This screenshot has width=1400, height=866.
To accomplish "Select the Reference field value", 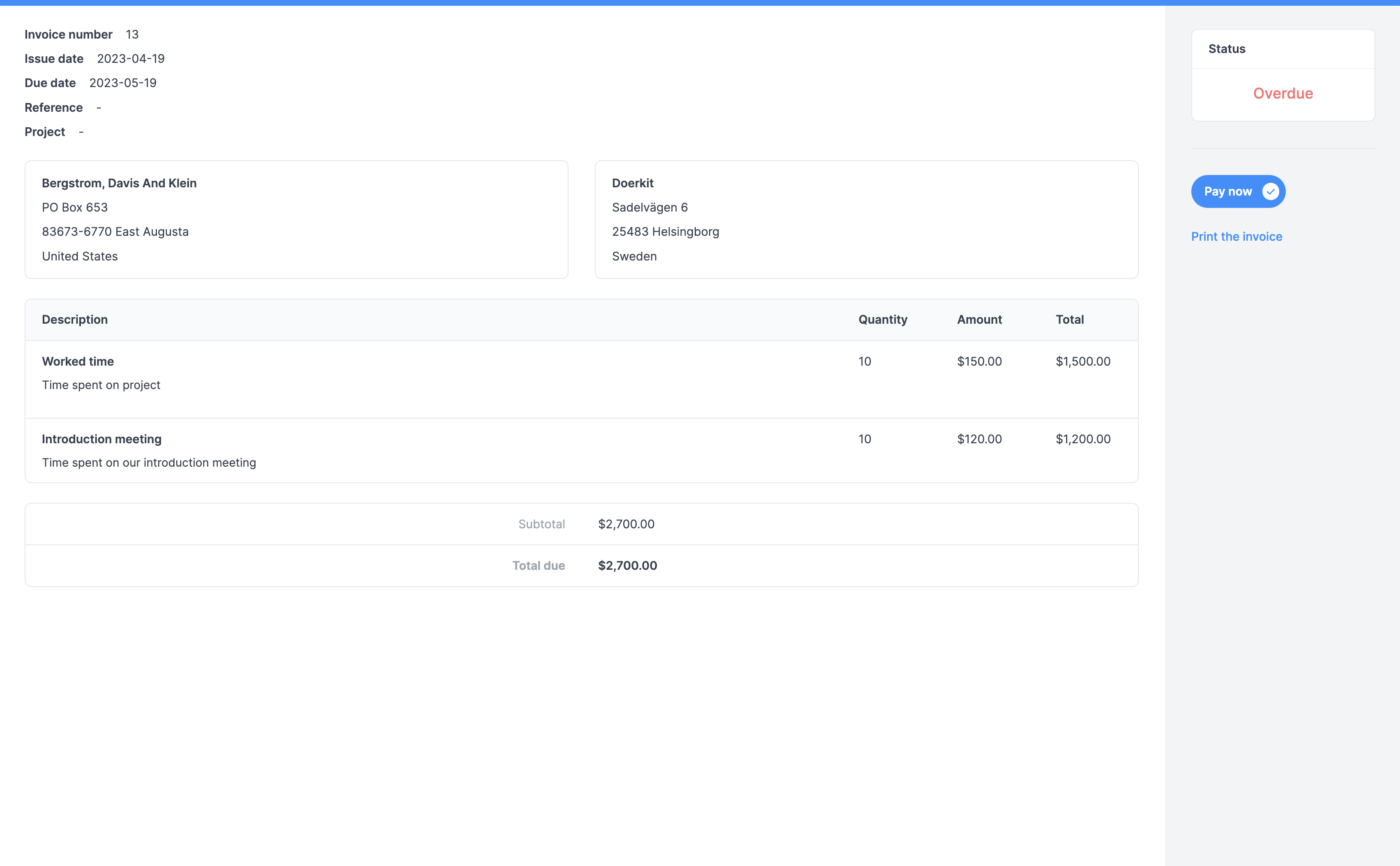I will pos(99,107).
